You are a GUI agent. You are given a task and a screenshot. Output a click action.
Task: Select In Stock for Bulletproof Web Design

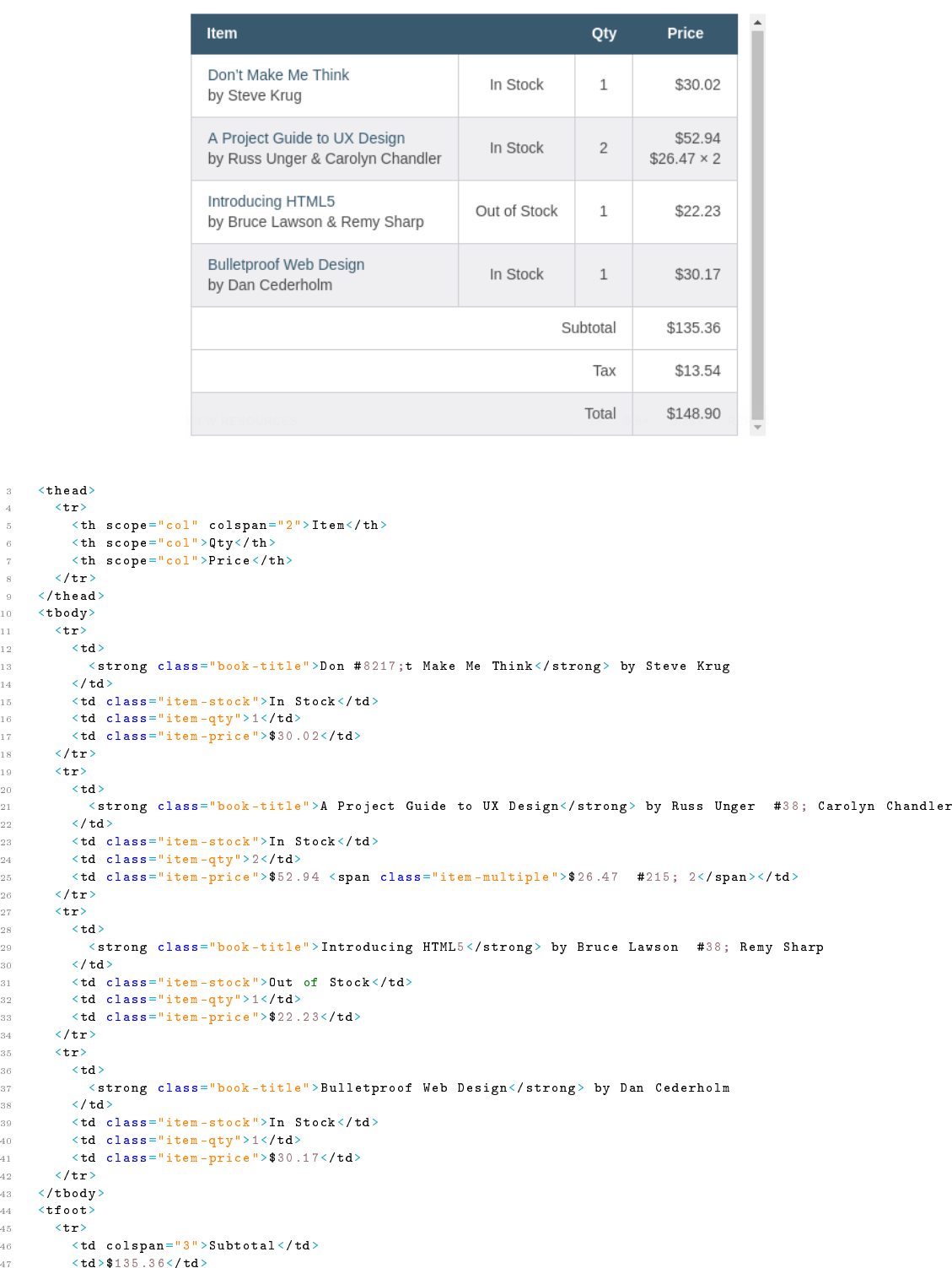(517, 275)
